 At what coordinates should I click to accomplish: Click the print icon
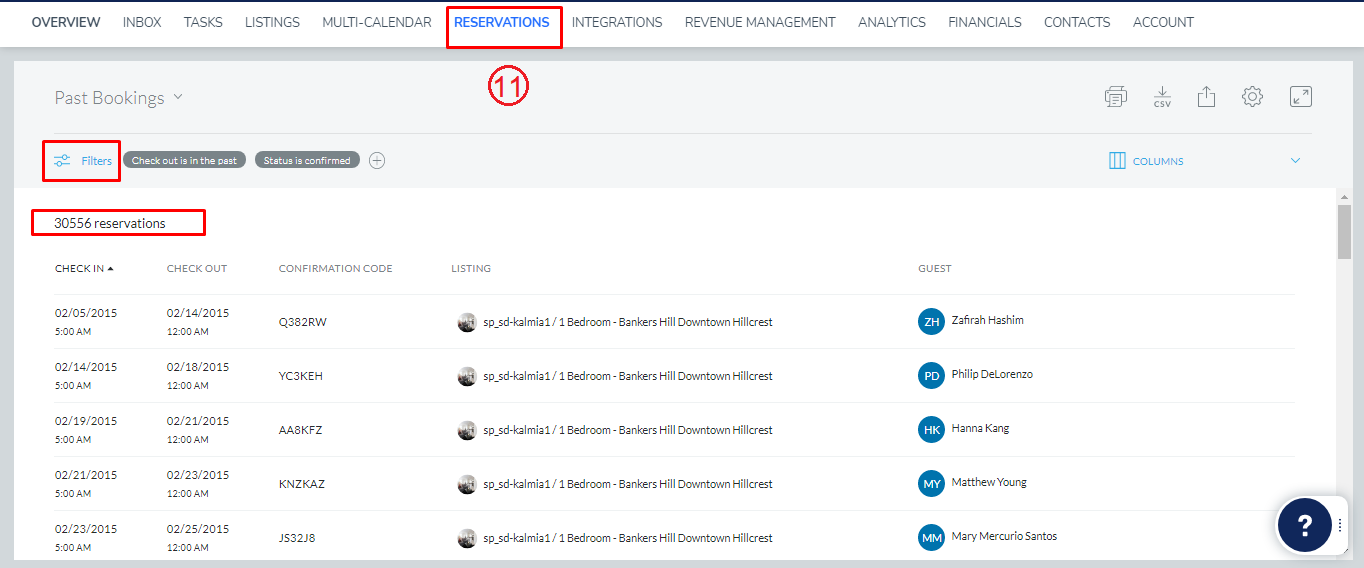[x=1116, y=97]
